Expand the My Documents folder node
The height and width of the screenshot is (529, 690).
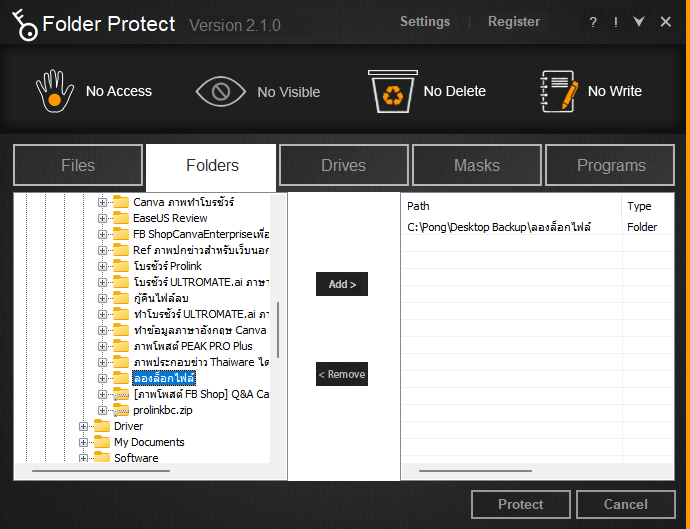point(83,442)
